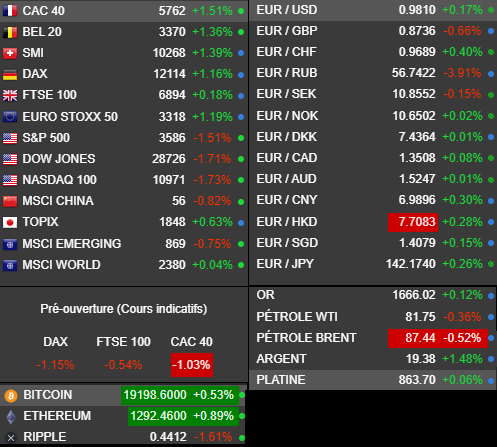Click blue status dot on PÉTROLE BRENT row
The width and height of the screenshot is (497, 447).
pos(491,338)
